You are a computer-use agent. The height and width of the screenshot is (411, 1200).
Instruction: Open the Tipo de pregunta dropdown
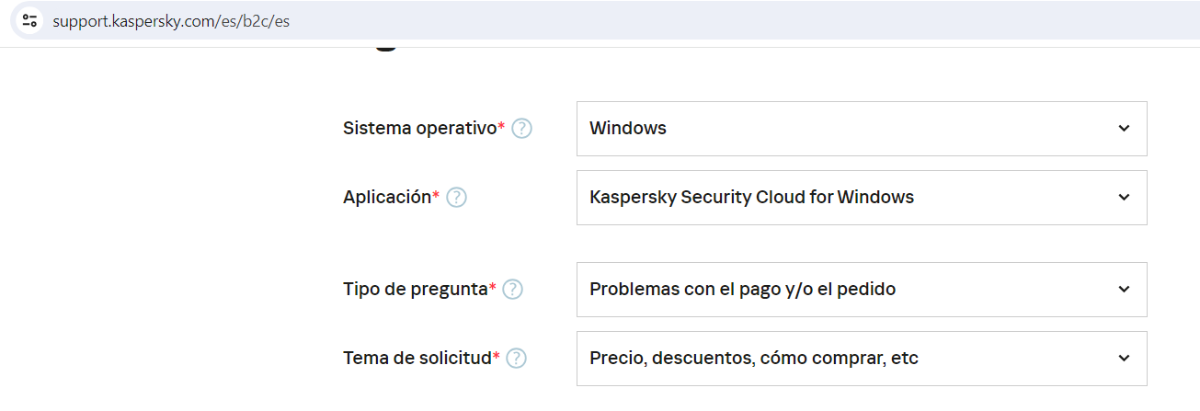860,289
